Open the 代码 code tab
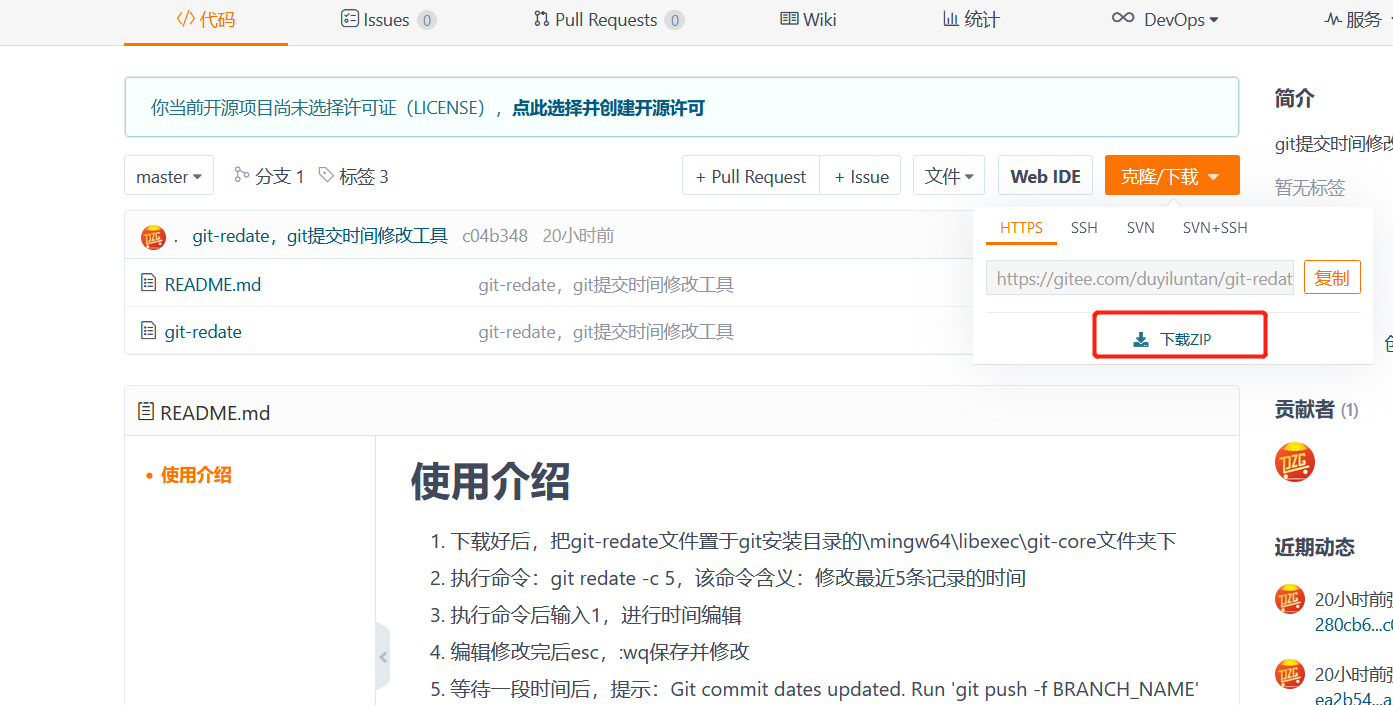 point(206,19)
